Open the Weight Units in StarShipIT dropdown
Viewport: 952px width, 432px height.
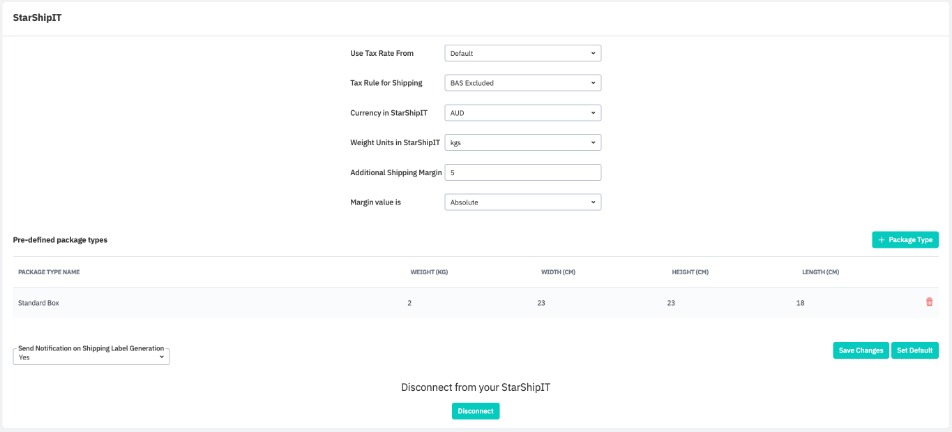[522, 143]
